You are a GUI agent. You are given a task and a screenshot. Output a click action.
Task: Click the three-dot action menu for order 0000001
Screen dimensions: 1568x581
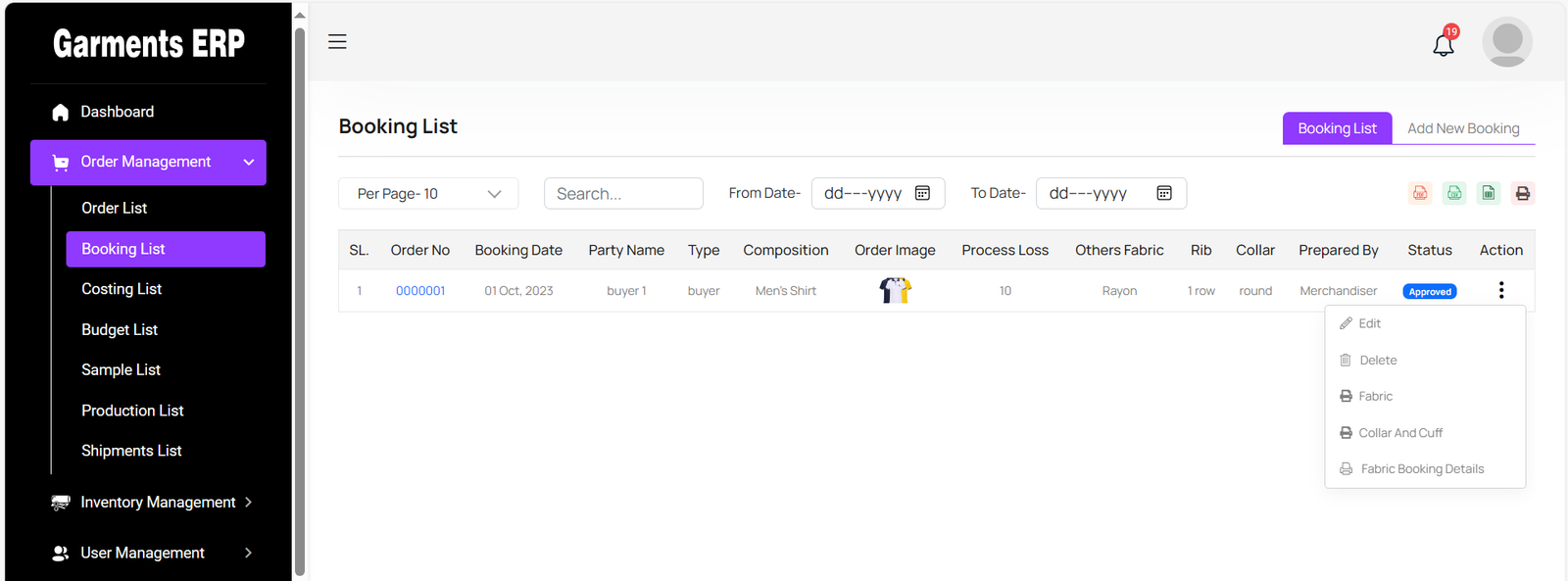coord(1500,290)
